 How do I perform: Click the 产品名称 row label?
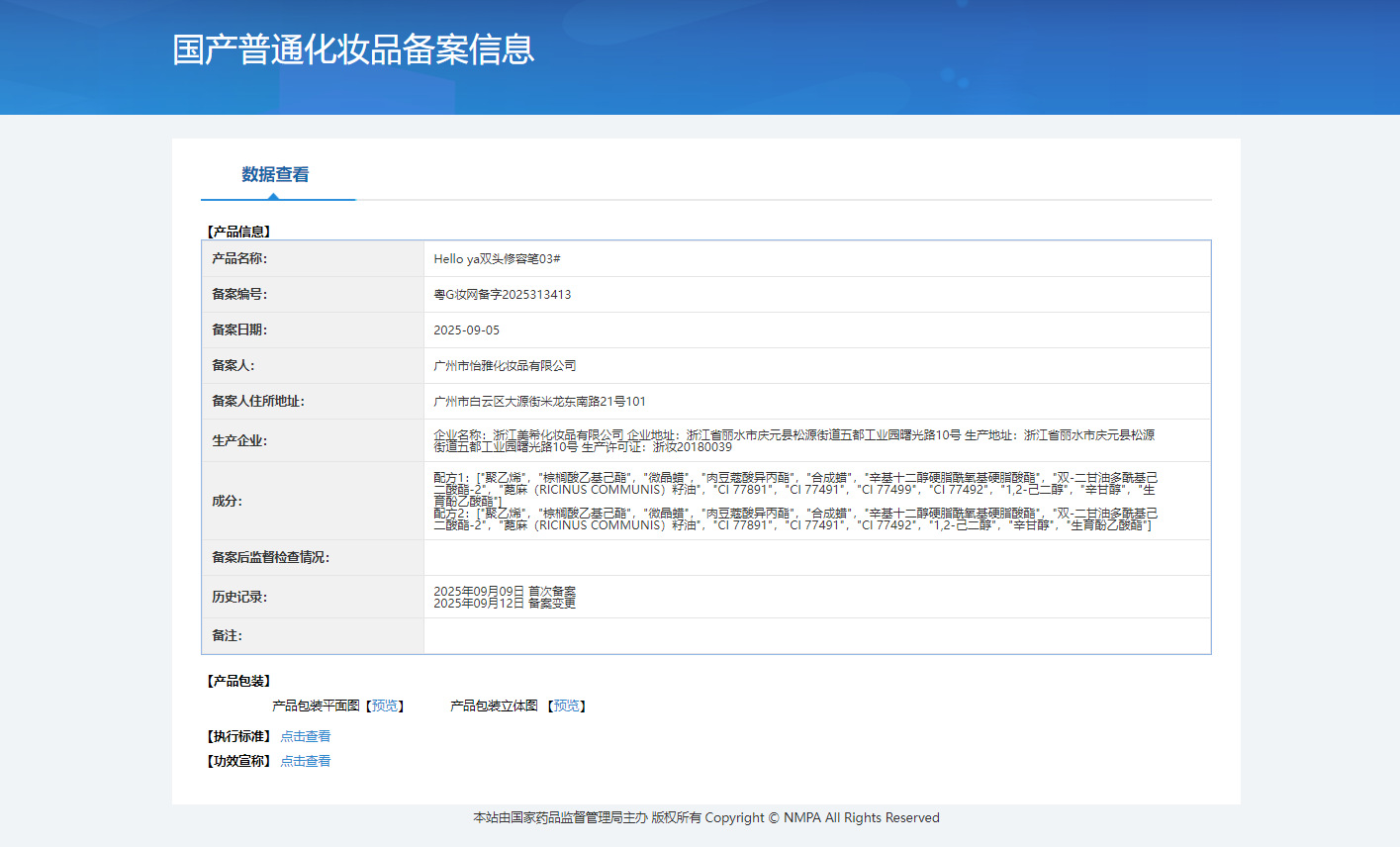[239, 258]
